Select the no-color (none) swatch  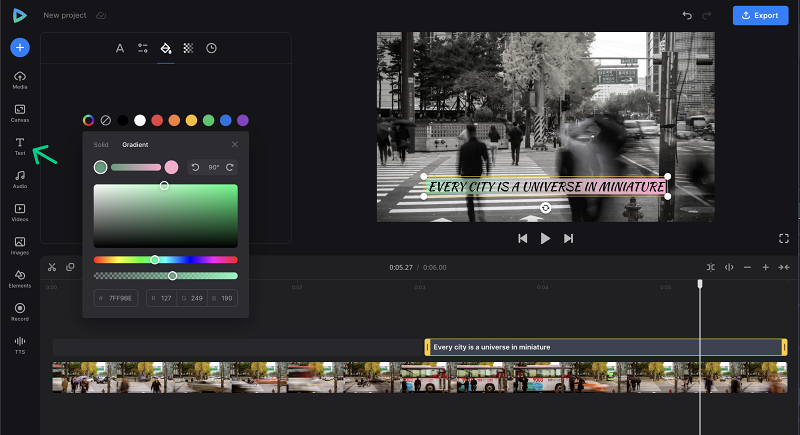[x=106, y=120]
